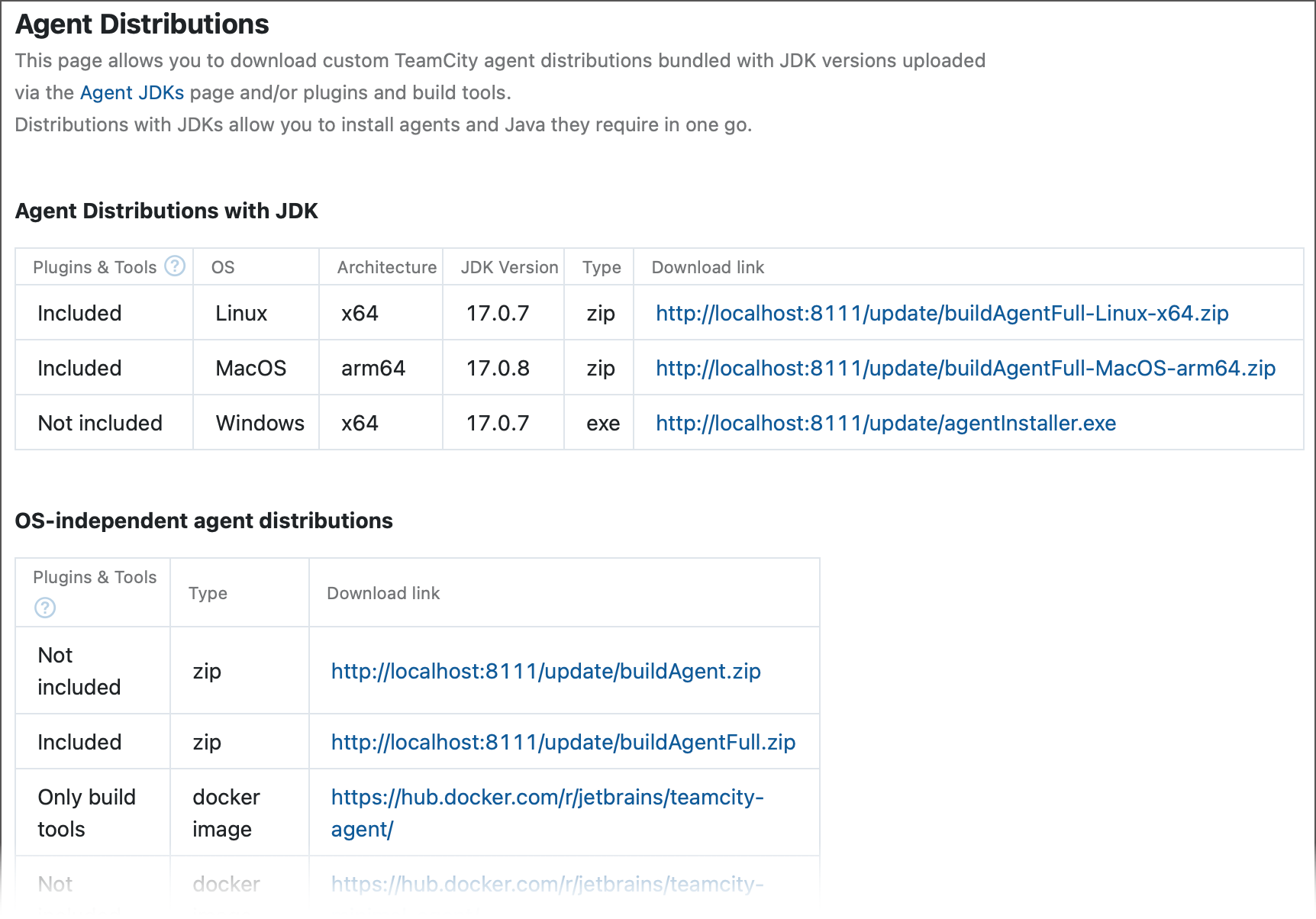Open the Agent JDKs page link

(x=131, y=92)
